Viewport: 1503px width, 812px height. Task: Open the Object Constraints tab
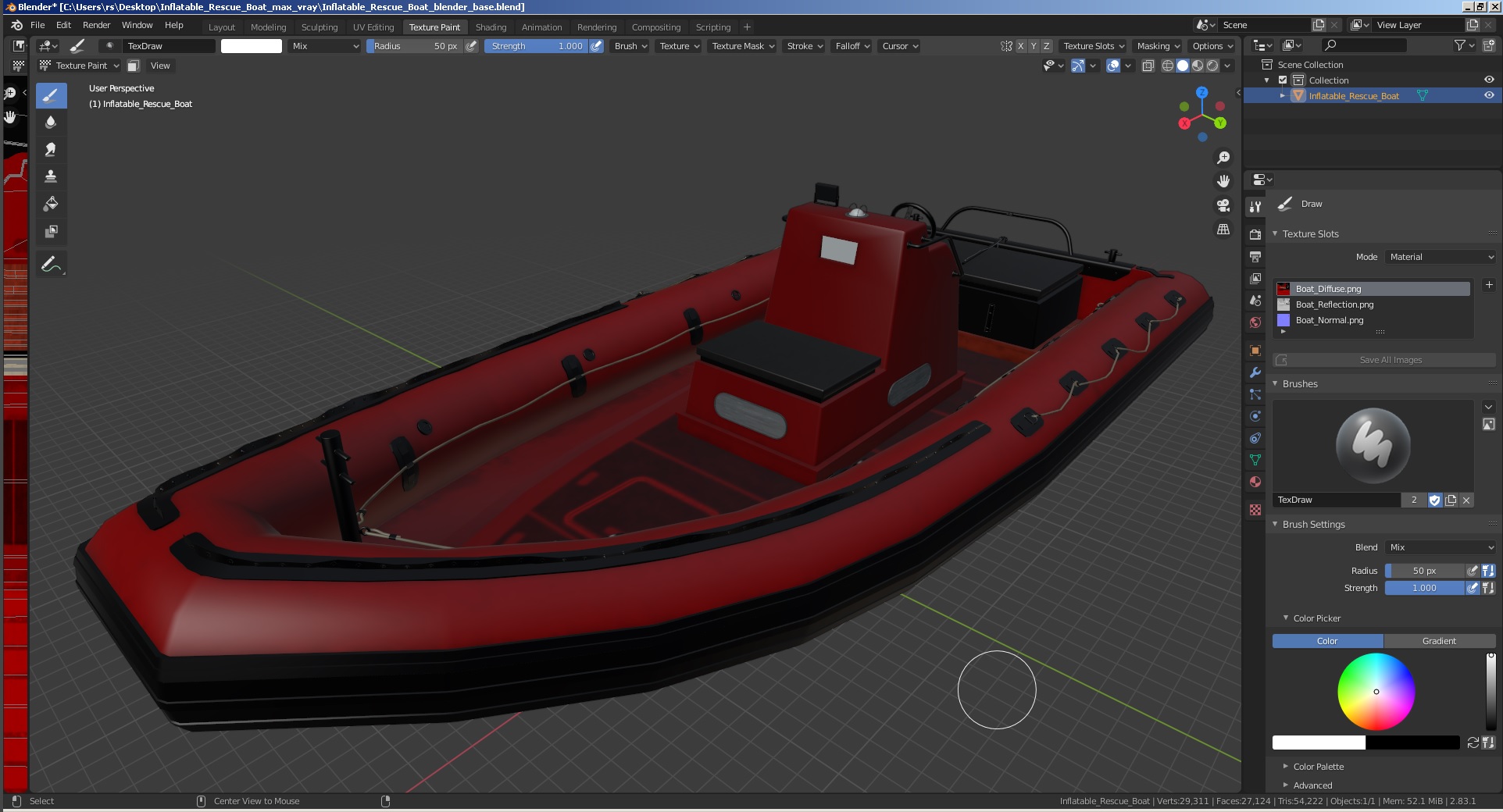point(1255,438)
